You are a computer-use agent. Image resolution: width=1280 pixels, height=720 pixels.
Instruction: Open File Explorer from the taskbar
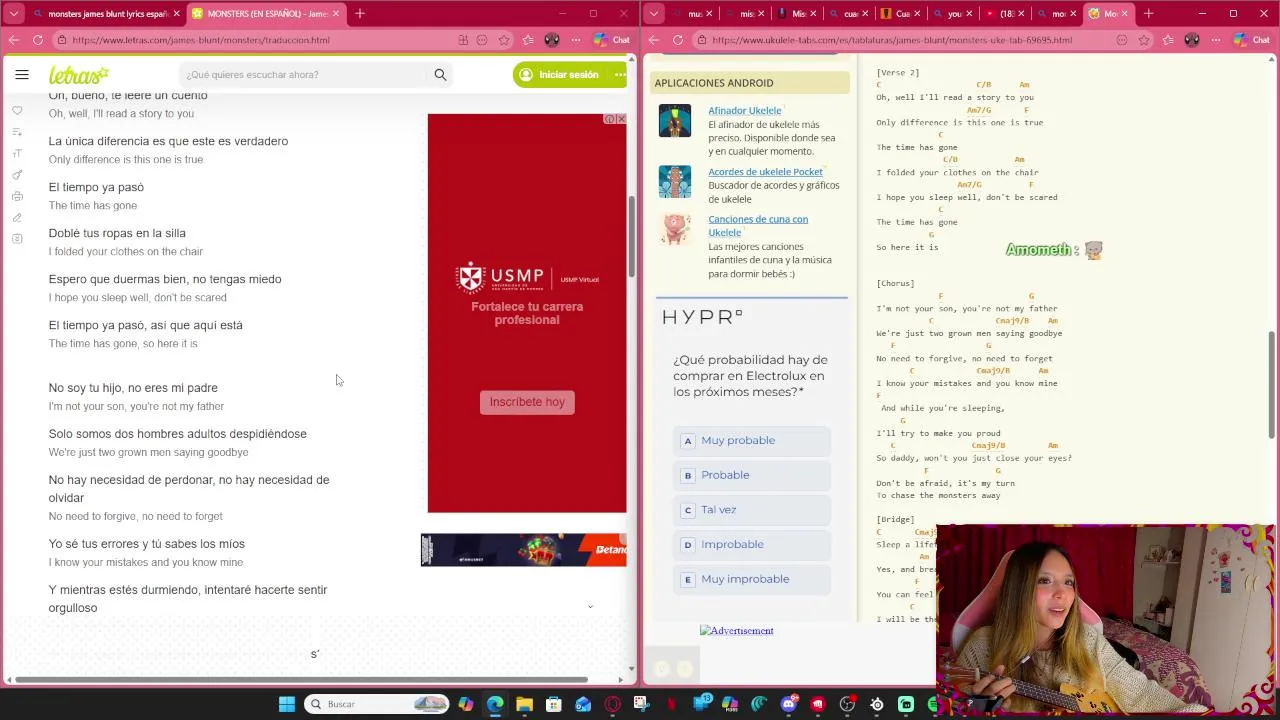[524, 704]
